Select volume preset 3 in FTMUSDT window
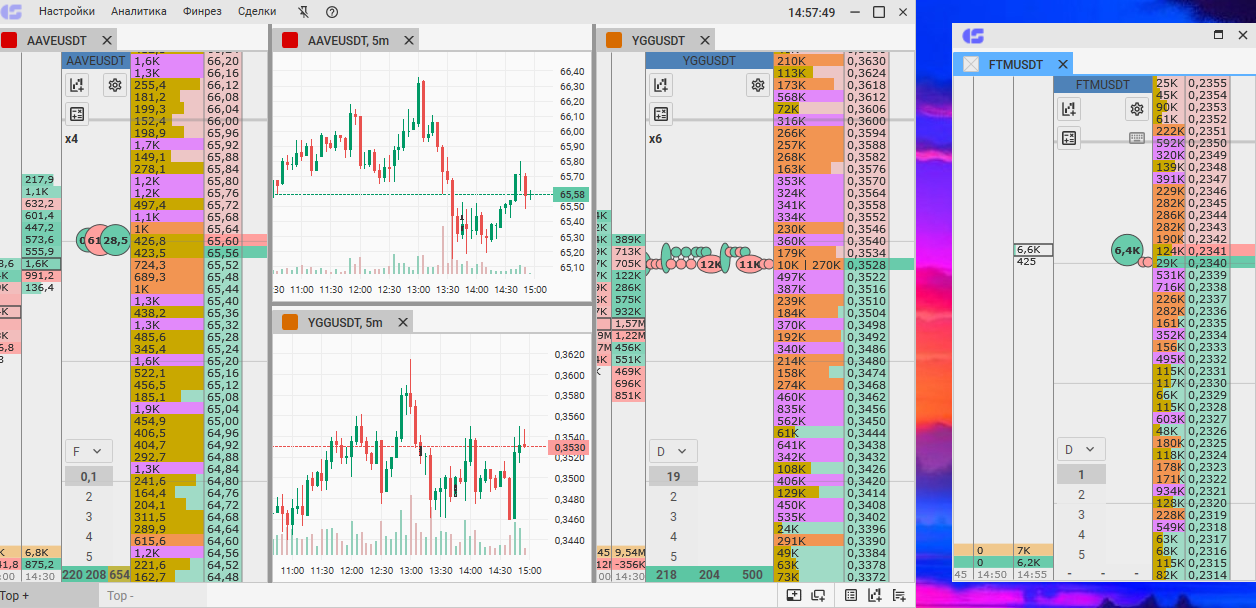This screenshot has width=1256, height=608. click(1080, 514)
